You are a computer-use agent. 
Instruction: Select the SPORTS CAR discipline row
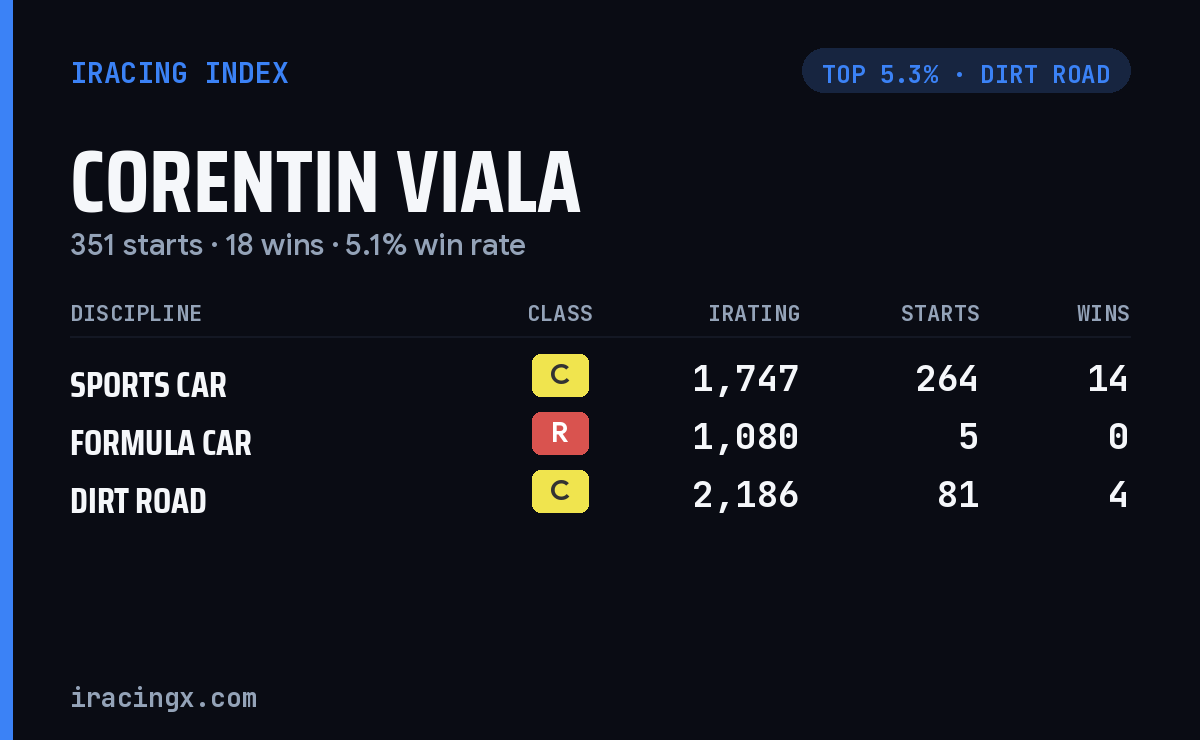click(600, 380)
